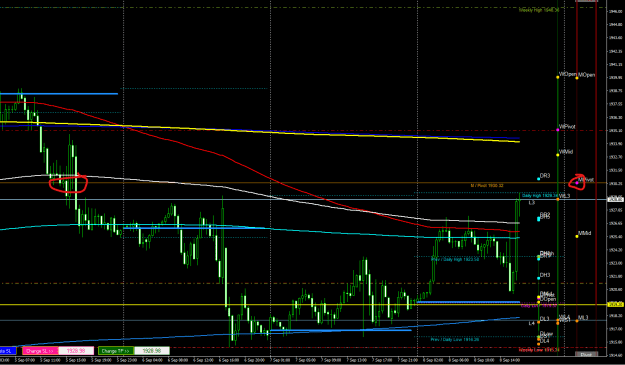Click the blue SL button at bottom left
This screenshot has width=625, height=365.
[7, 351]
